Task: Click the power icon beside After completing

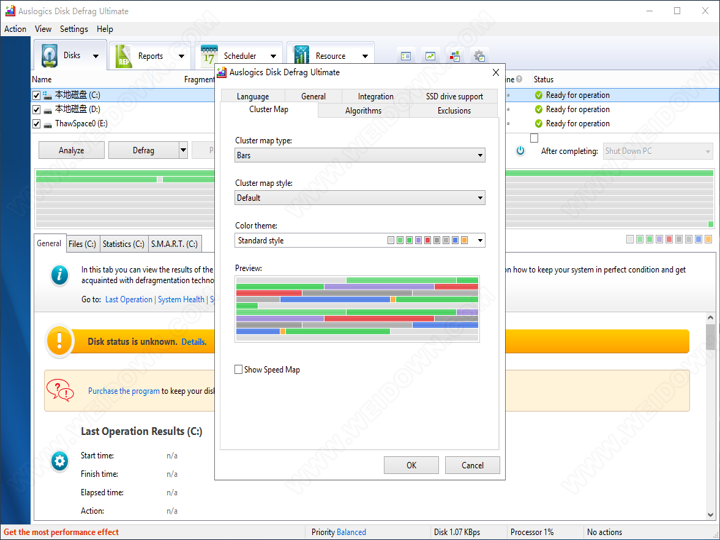Action: point(520,151)
